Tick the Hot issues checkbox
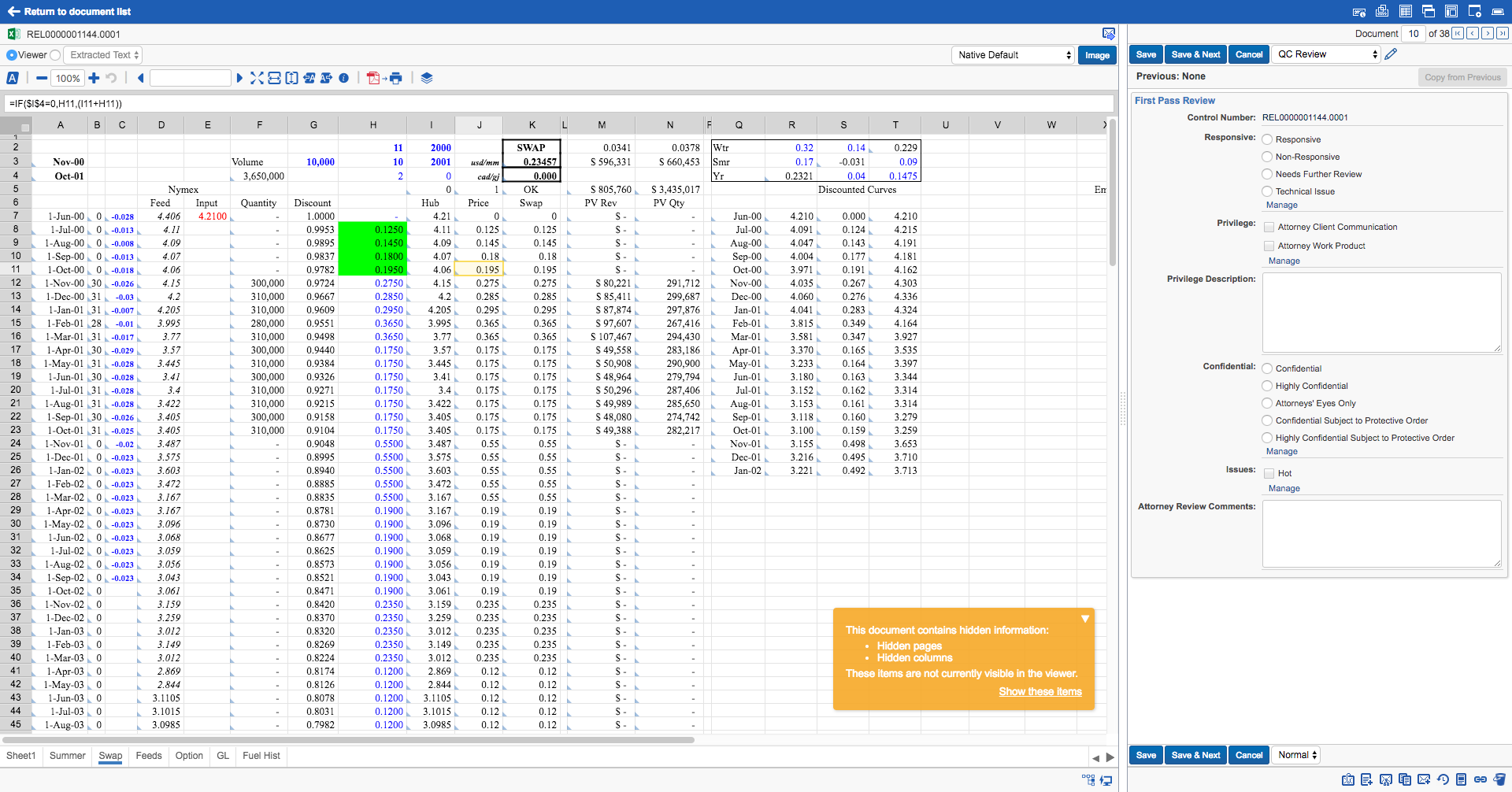This screenshot has height=792, width=1512. pos(1269,473)
